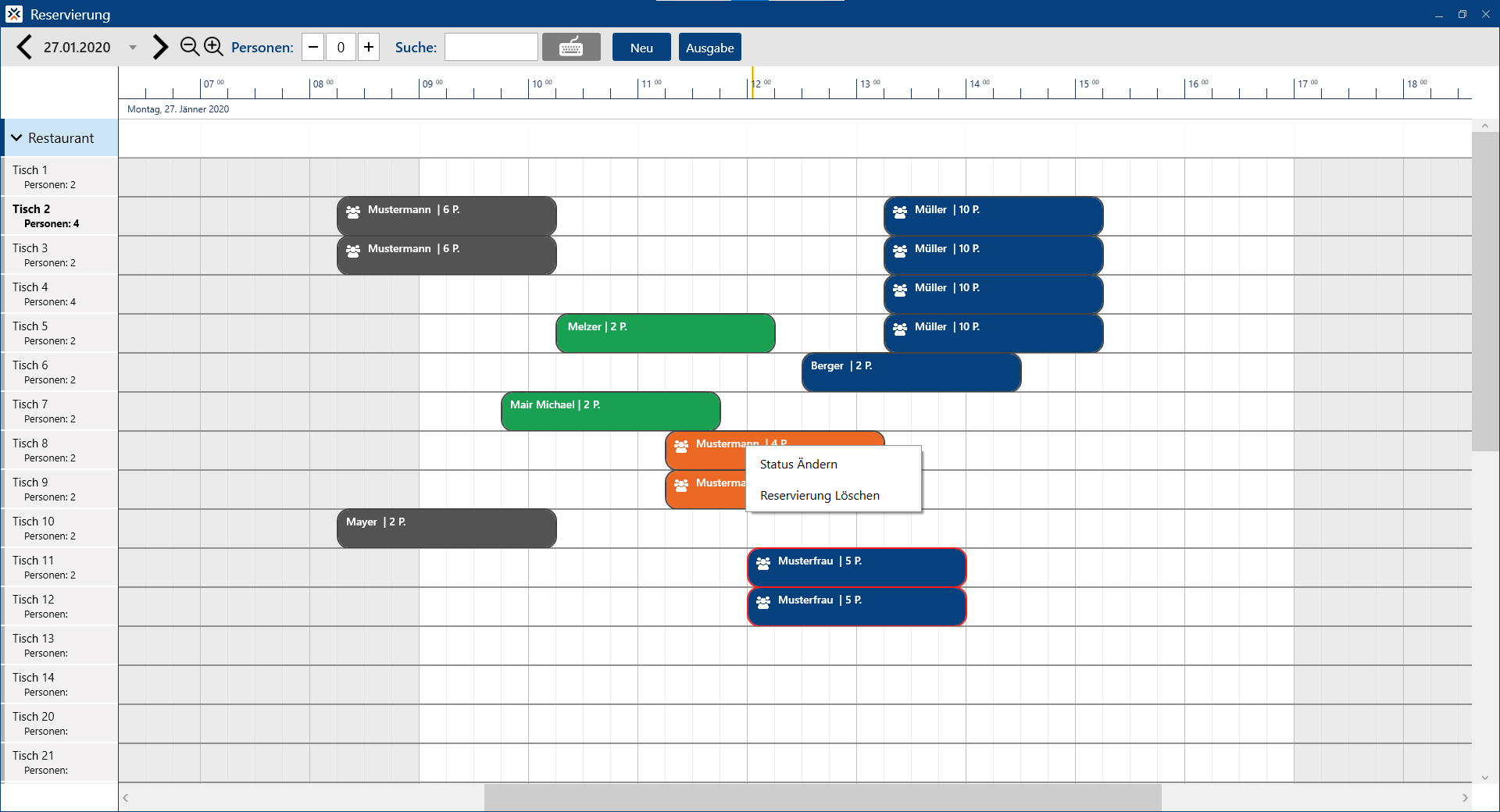Click the Ausgabe button
This screenshot has height=812, width=1500.
[x=709, y=47]
